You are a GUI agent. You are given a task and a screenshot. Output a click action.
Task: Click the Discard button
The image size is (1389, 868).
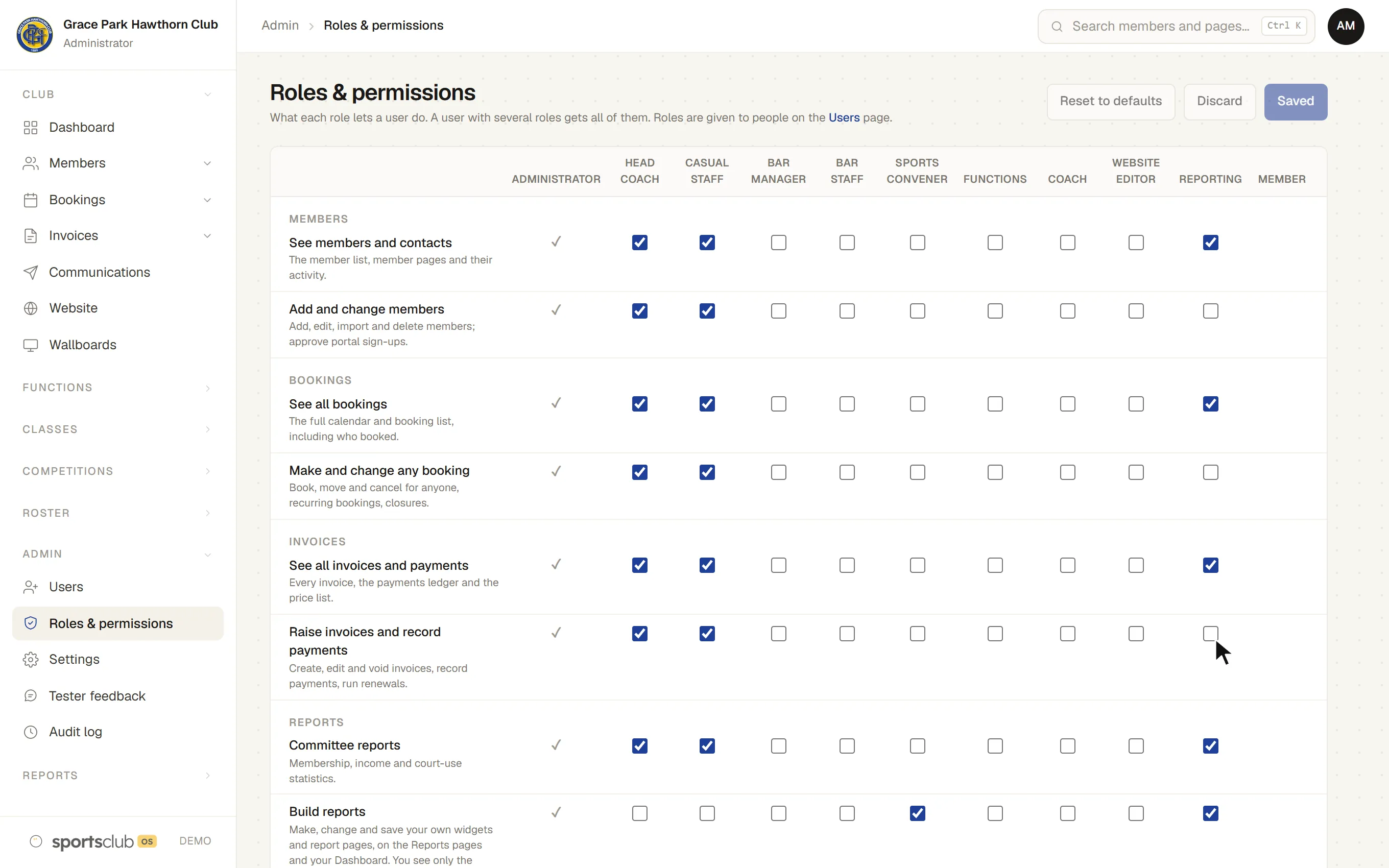(x=1219, y=102)
